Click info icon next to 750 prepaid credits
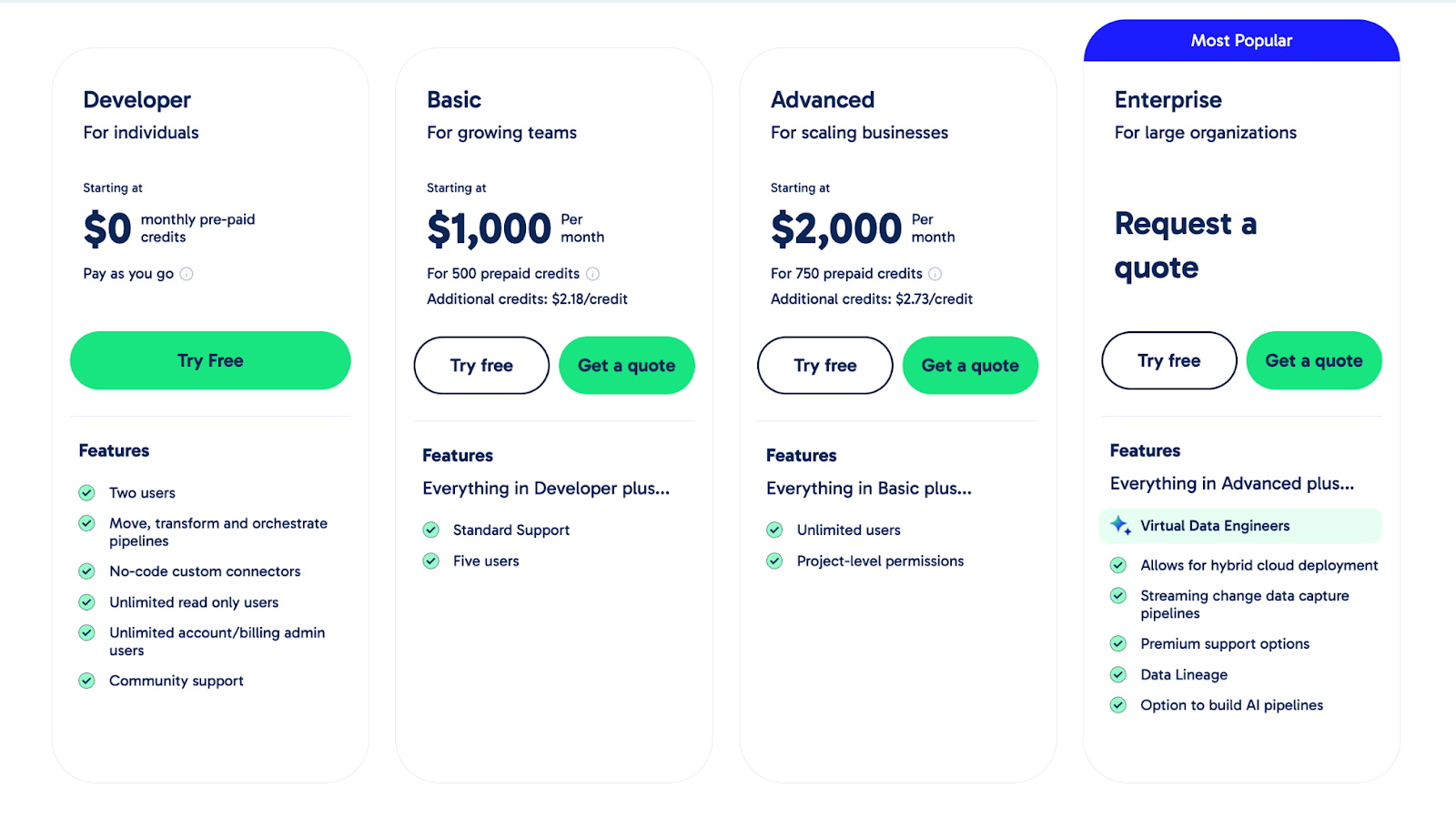Screen dimensions: 1456x818 (935, 274)
